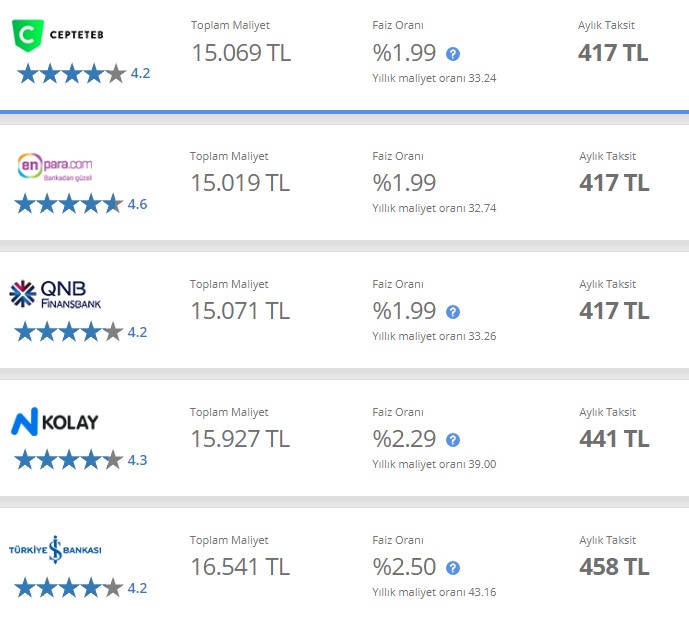Click the 16.541 TL total cost
689x621 pixels.
[240, 567]
